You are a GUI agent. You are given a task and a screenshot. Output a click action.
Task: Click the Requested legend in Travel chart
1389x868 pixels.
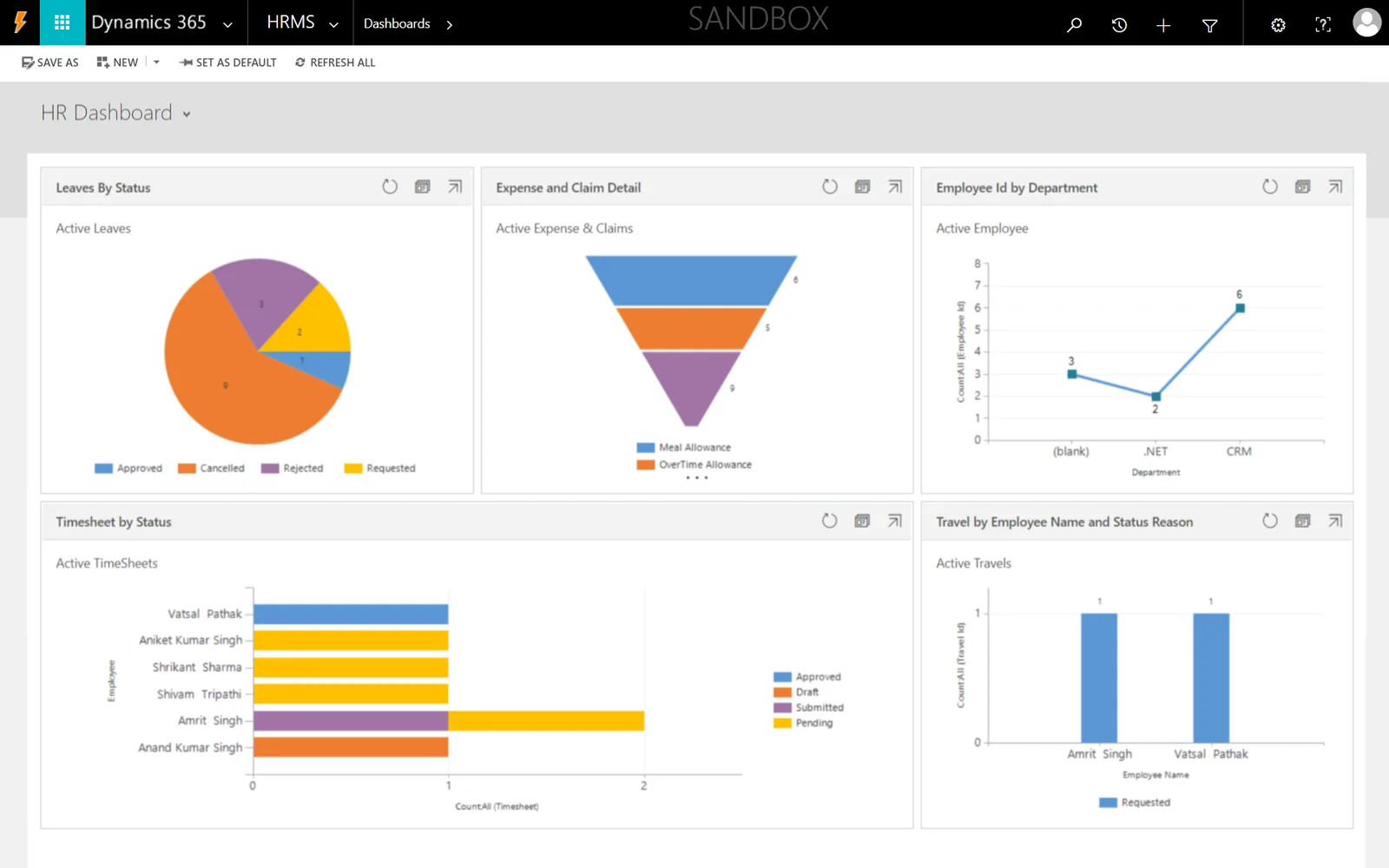(1136, 803)
